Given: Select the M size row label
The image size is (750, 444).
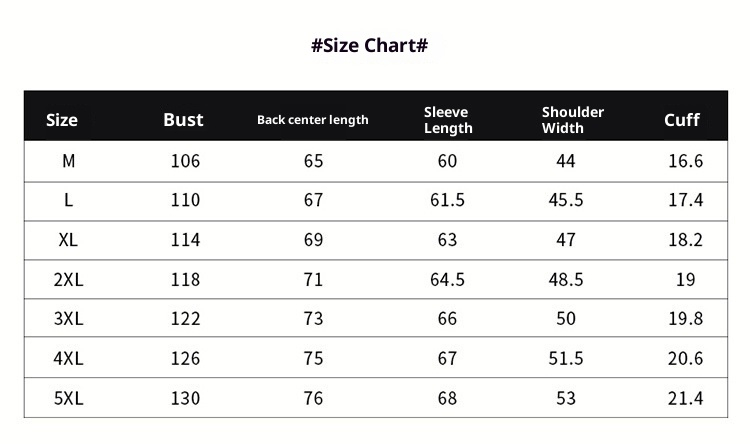Looking at the screenshot, I should 68,161.
